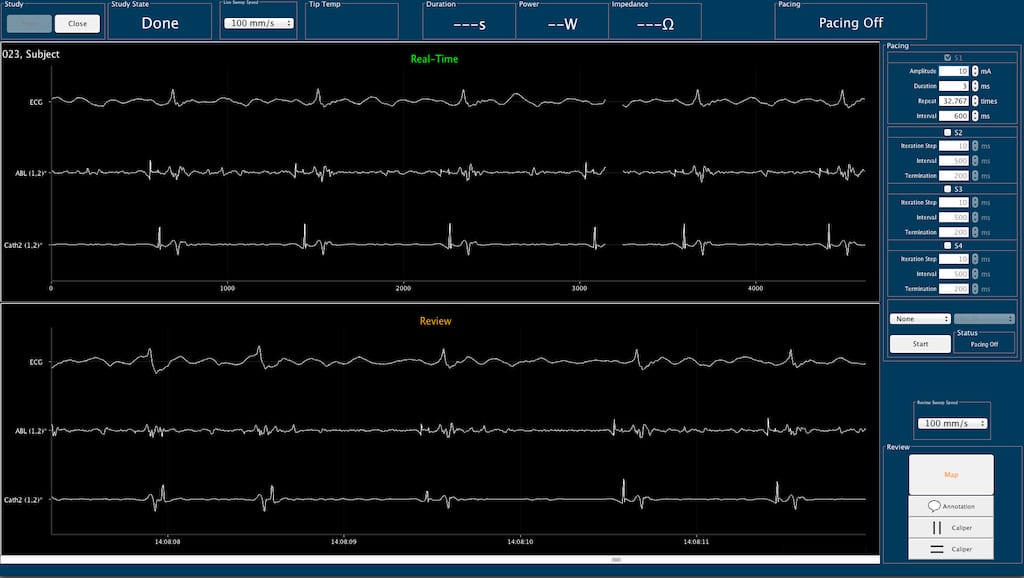Open the Review Sweep Speed dropdown
The image size is (1024, 578).
952,423
